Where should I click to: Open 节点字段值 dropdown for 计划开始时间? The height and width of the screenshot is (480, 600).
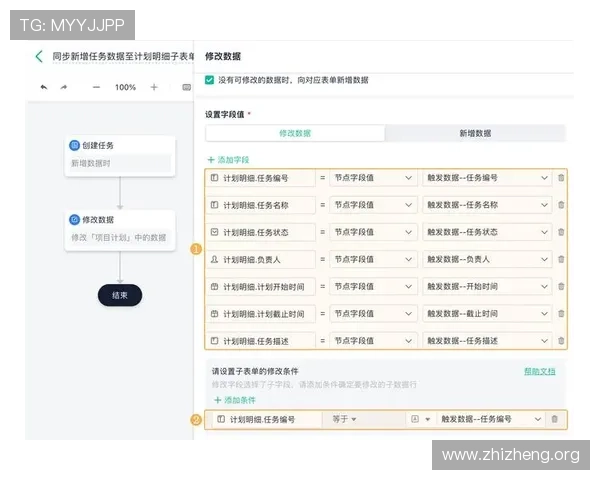coord(373,286)
